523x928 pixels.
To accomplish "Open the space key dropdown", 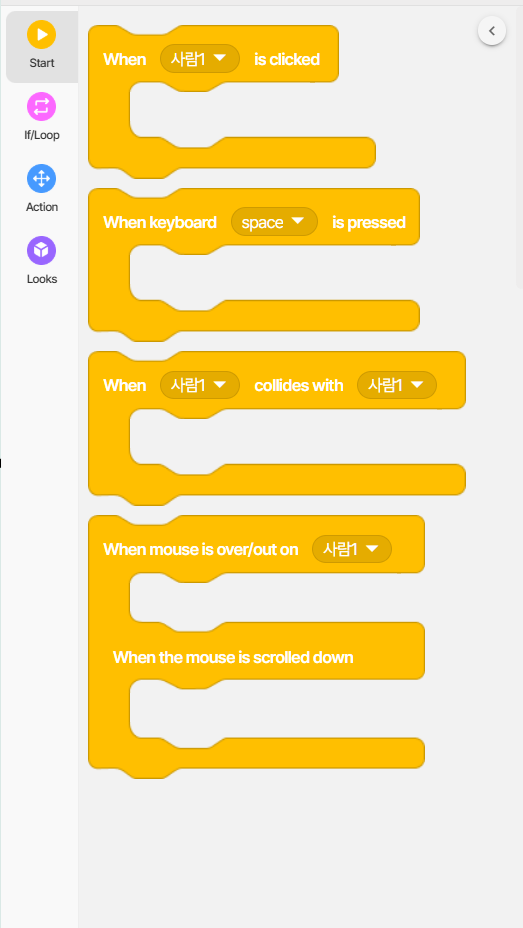I will [274, 222].
